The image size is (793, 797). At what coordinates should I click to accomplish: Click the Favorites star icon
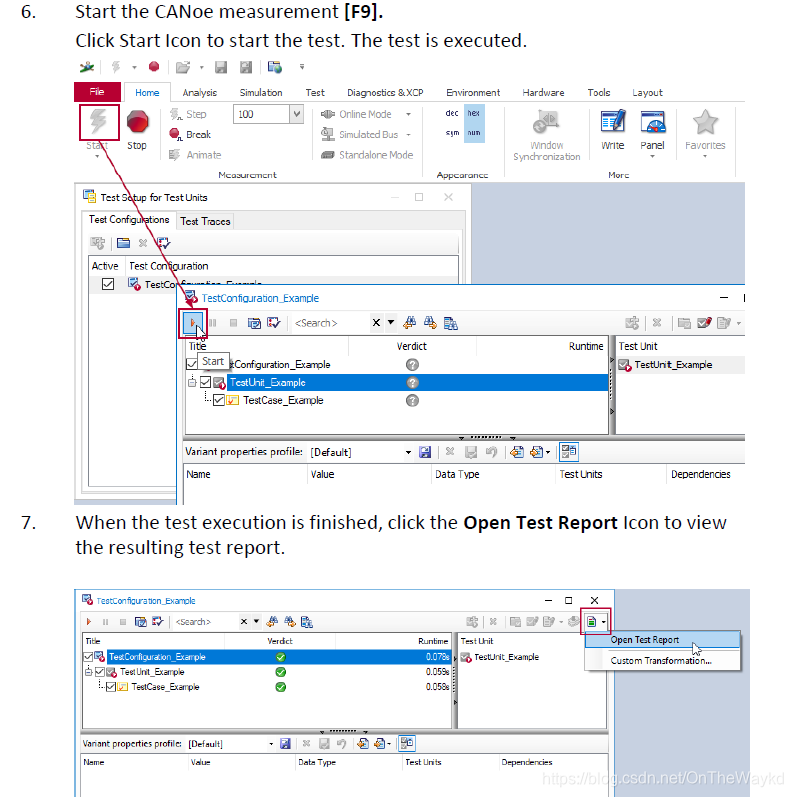[705, 122]
